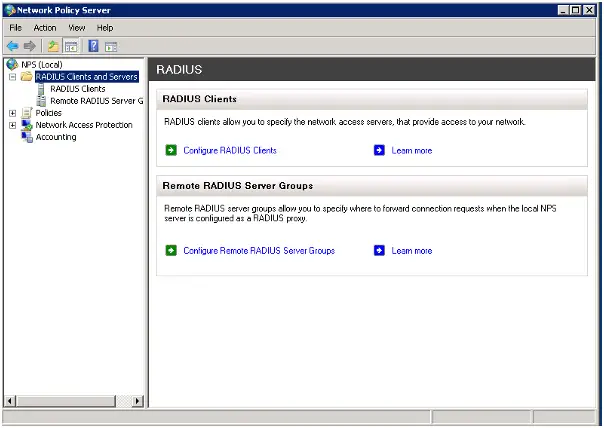Select Accounting tree item
The width and height of the screenshot is (604, 428).
[x=56, y=137]
